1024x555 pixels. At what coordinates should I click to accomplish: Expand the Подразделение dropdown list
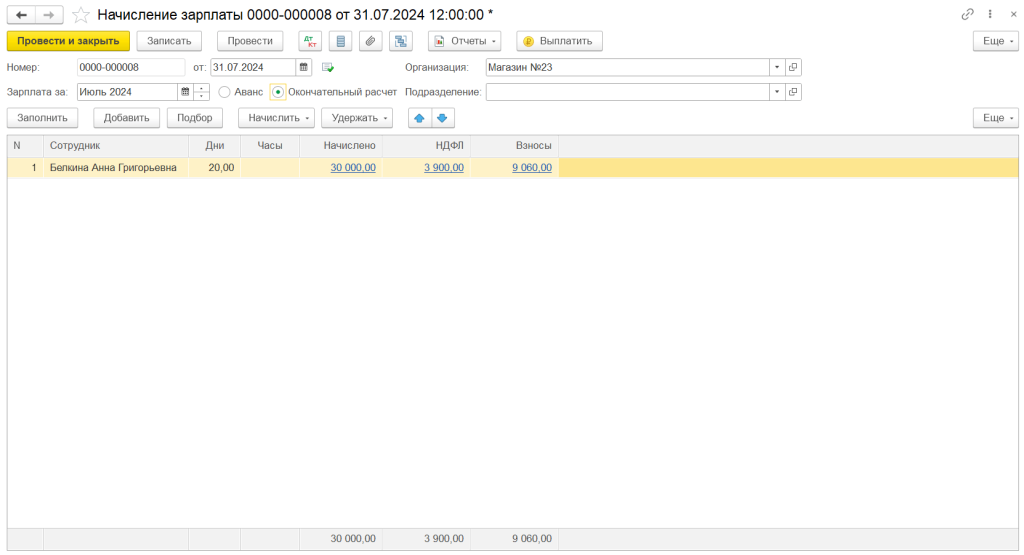[776, 92]
